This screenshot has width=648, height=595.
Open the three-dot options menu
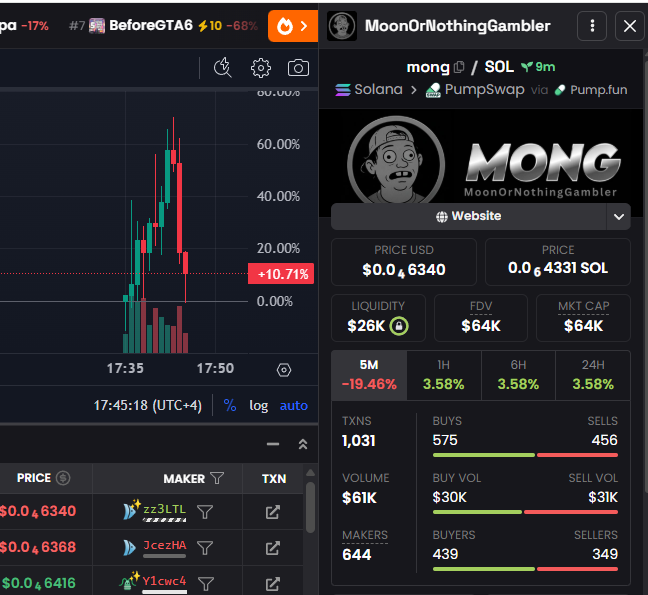[x=592, y=26]
